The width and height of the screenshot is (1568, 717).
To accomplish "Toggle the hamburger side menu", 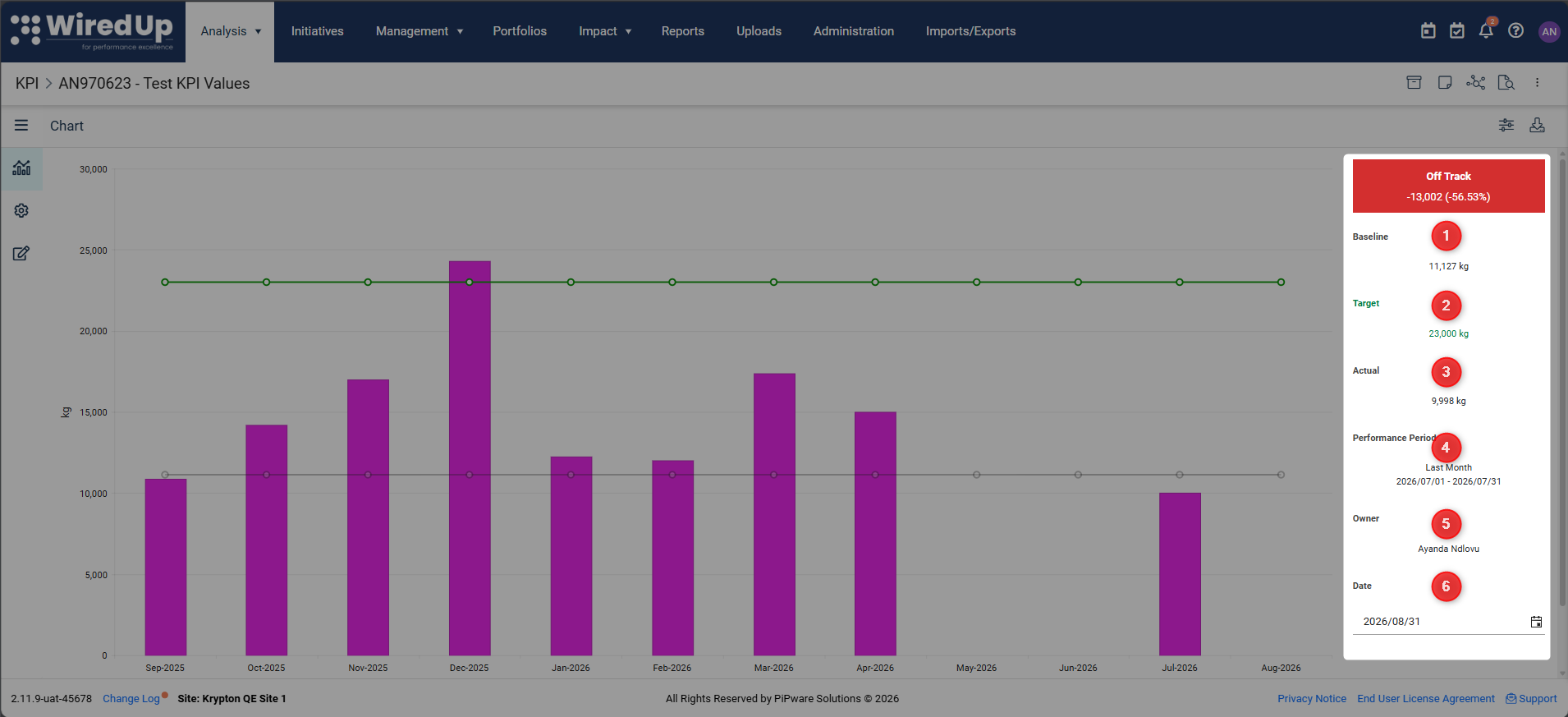I will coord(21,126).
